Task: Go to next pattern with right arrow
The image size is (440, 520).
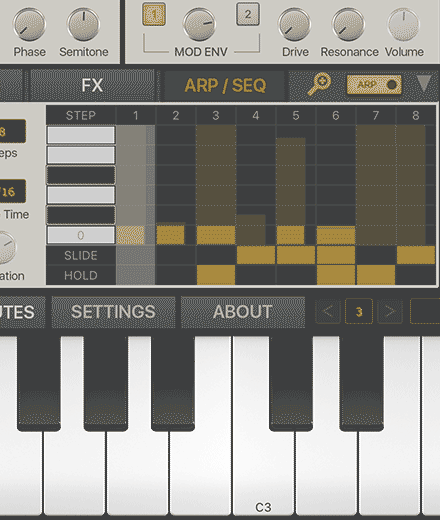Action: [390, 312]
